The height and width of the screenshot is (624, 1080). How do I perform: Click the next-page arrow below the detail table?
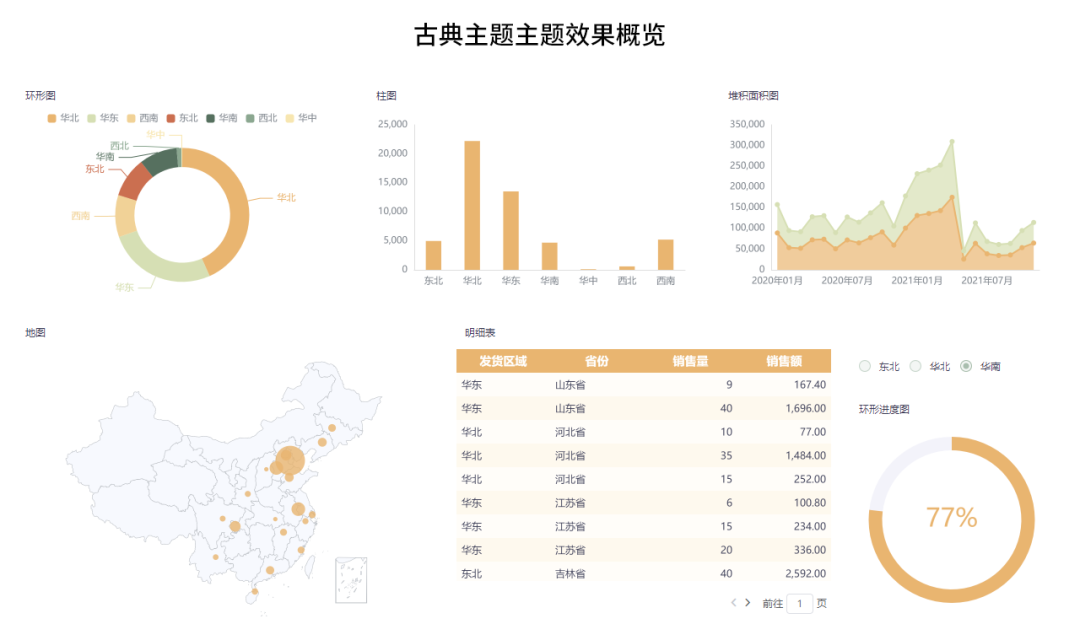(x=748, y=603)
